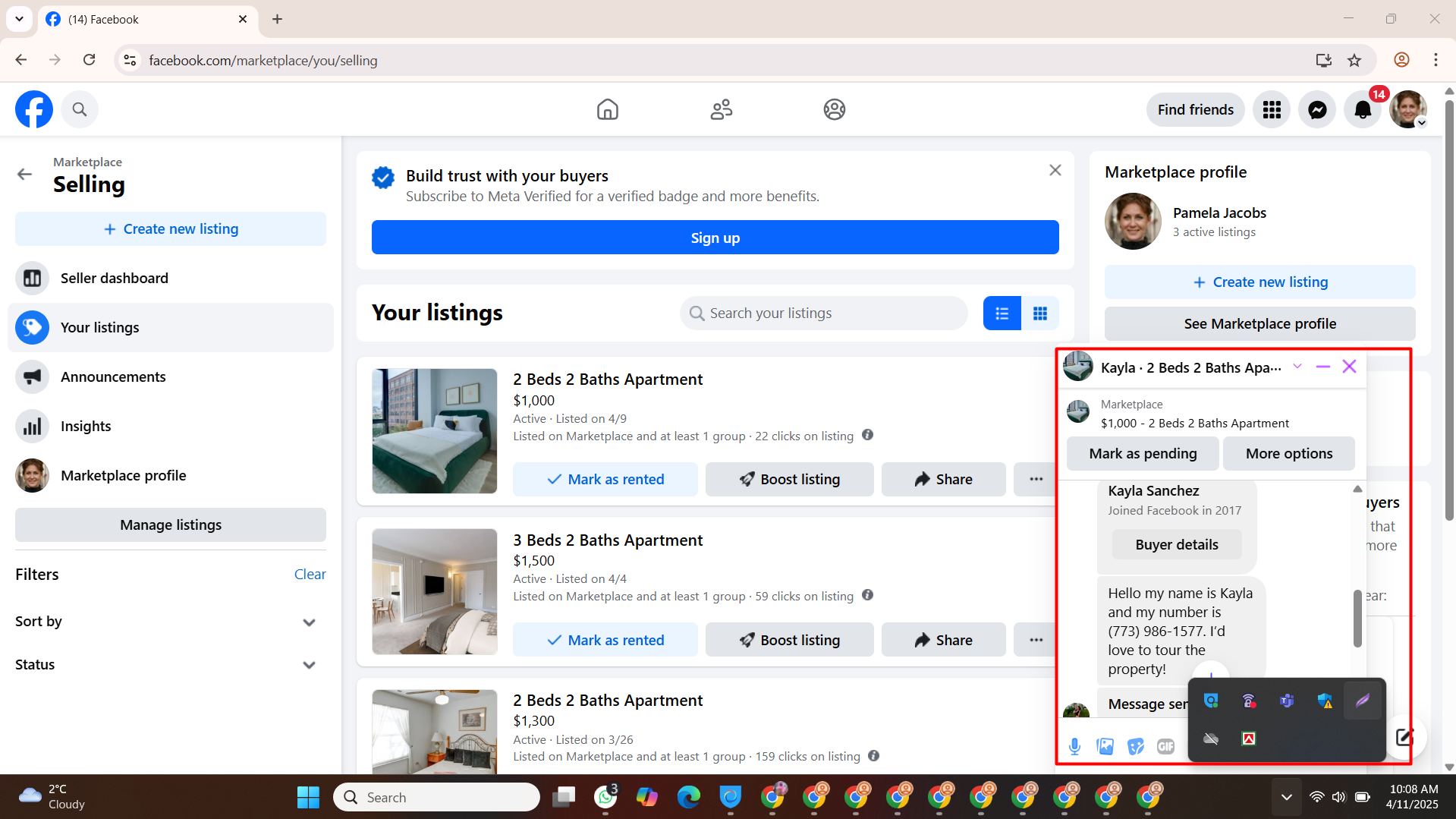Viewport: 1456px width, 819px height.
Task: Focus Search your listings field
Action: pos(823,313)
